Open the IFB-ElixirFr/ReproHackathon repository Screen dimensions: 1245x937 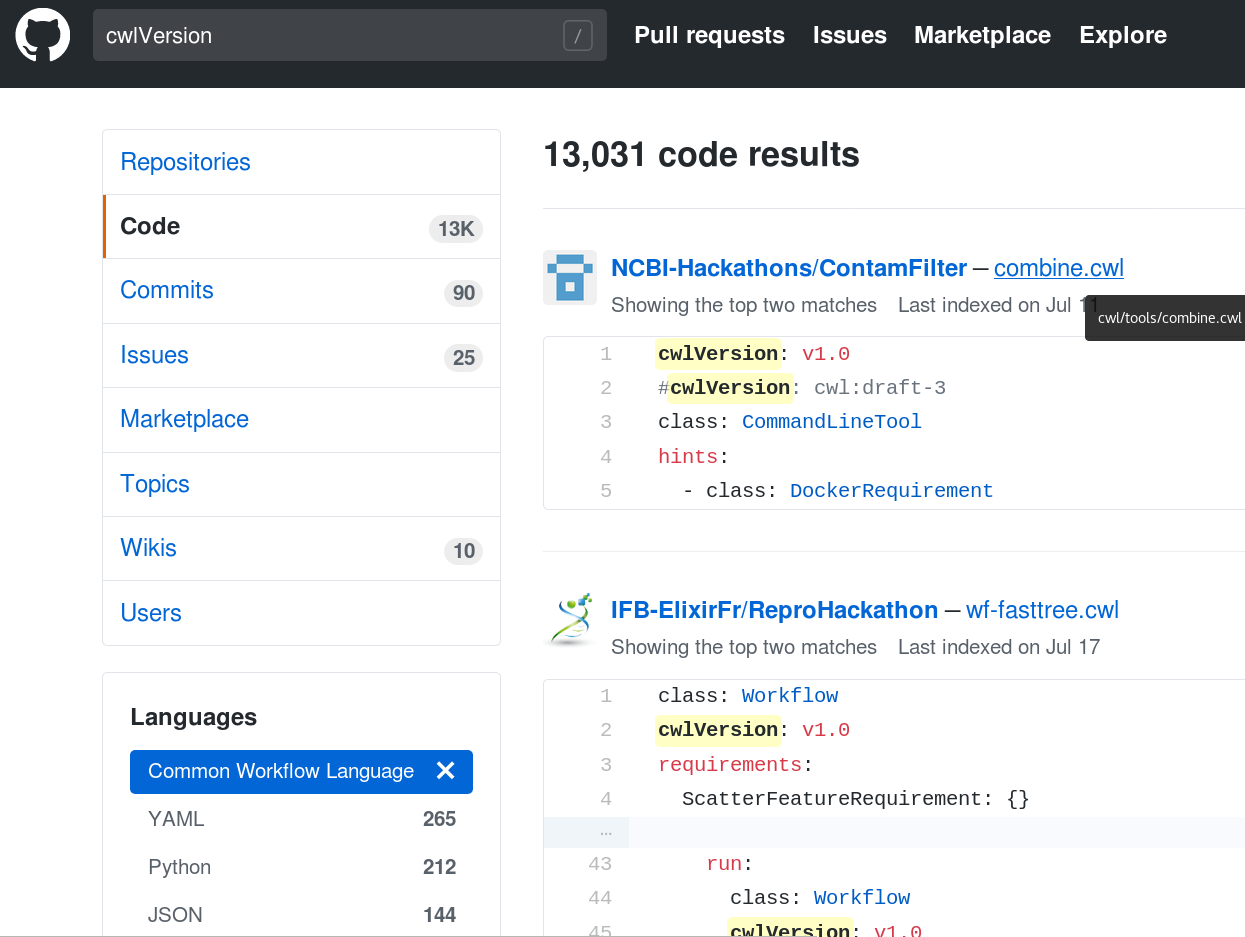[x=774, y=610]
